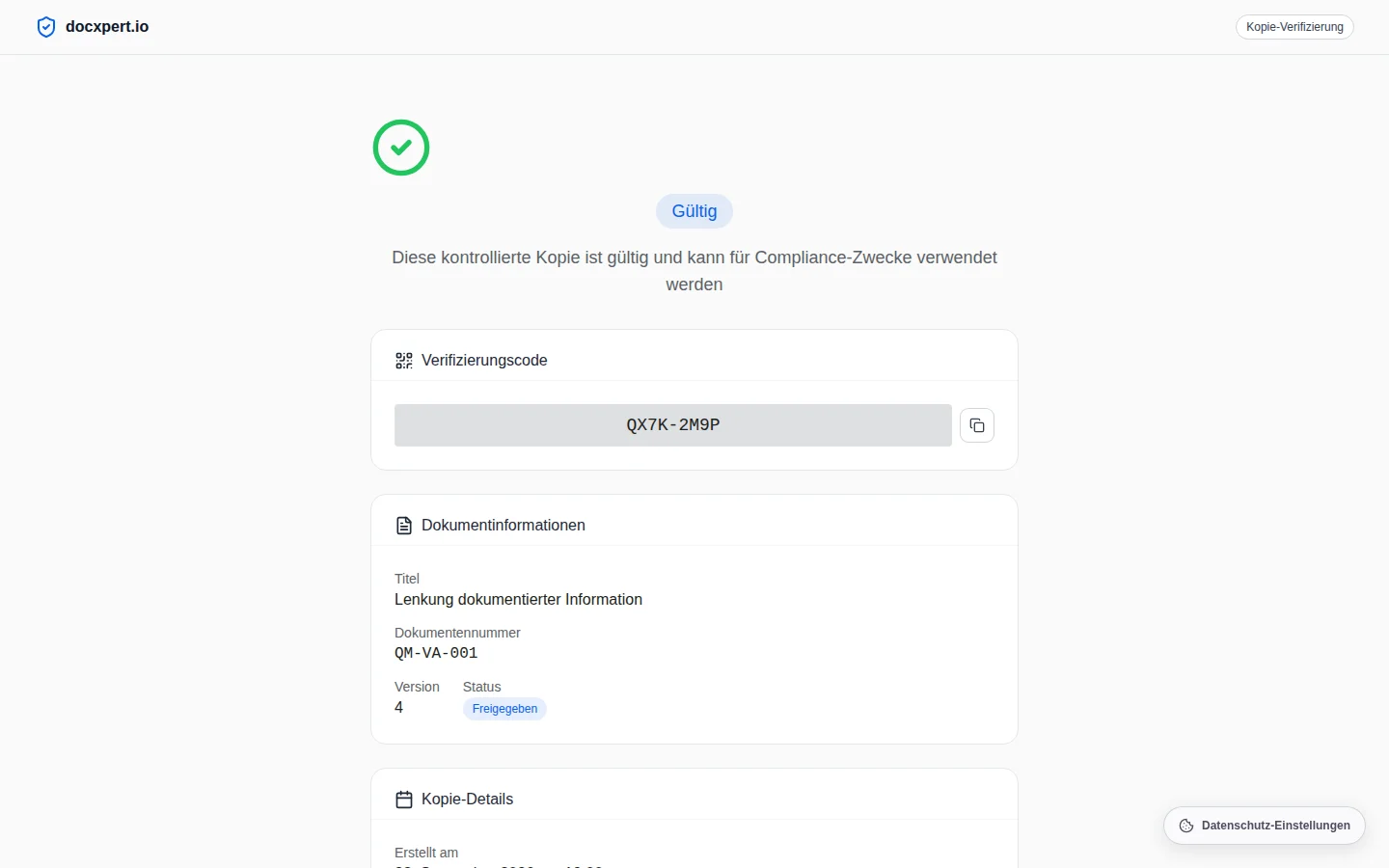The height and width of the screenshot is (868, 1389).
Task: Click the calendar icon beside Kopie-Details
Action: (404, 800)
